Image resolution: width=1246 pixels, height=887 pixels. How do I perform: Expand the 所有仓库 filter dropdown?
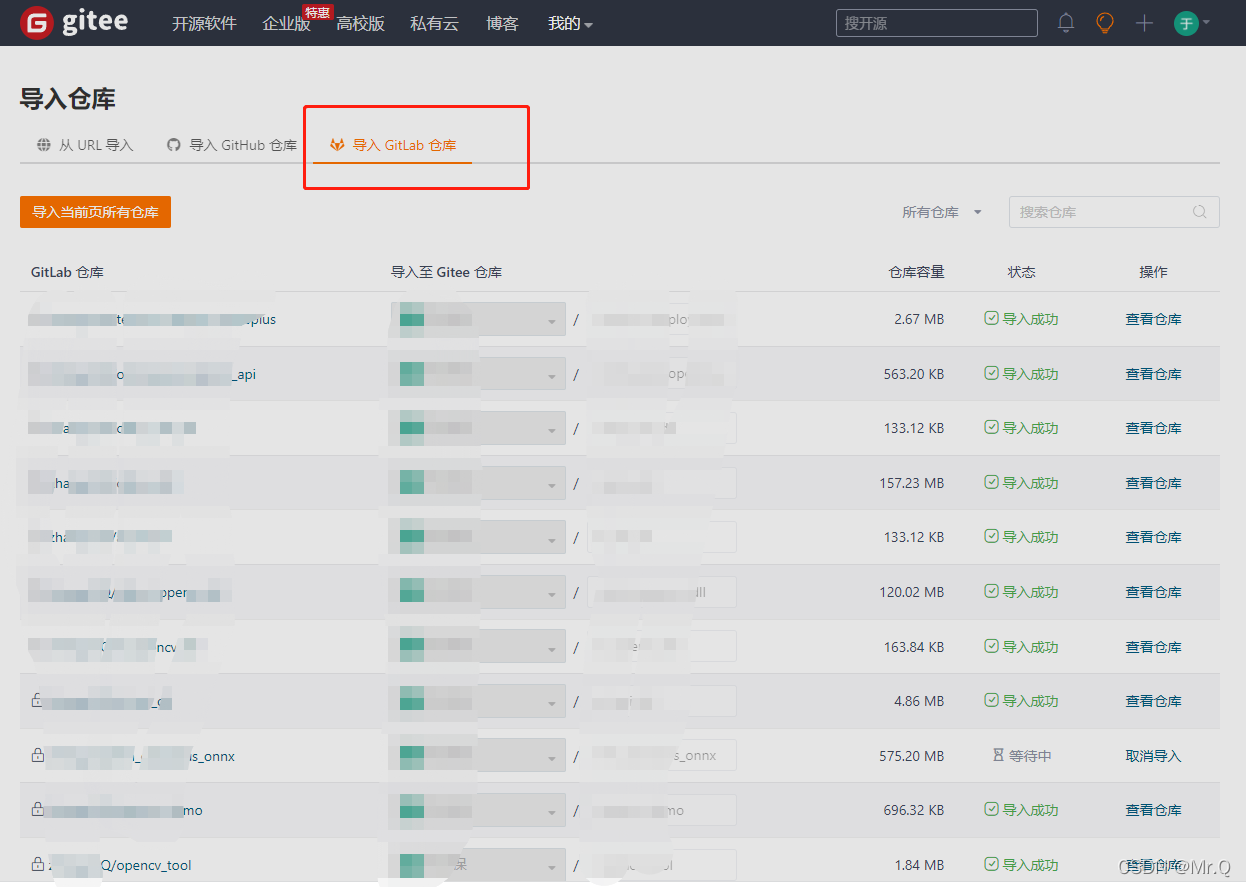tap(941, 212)
